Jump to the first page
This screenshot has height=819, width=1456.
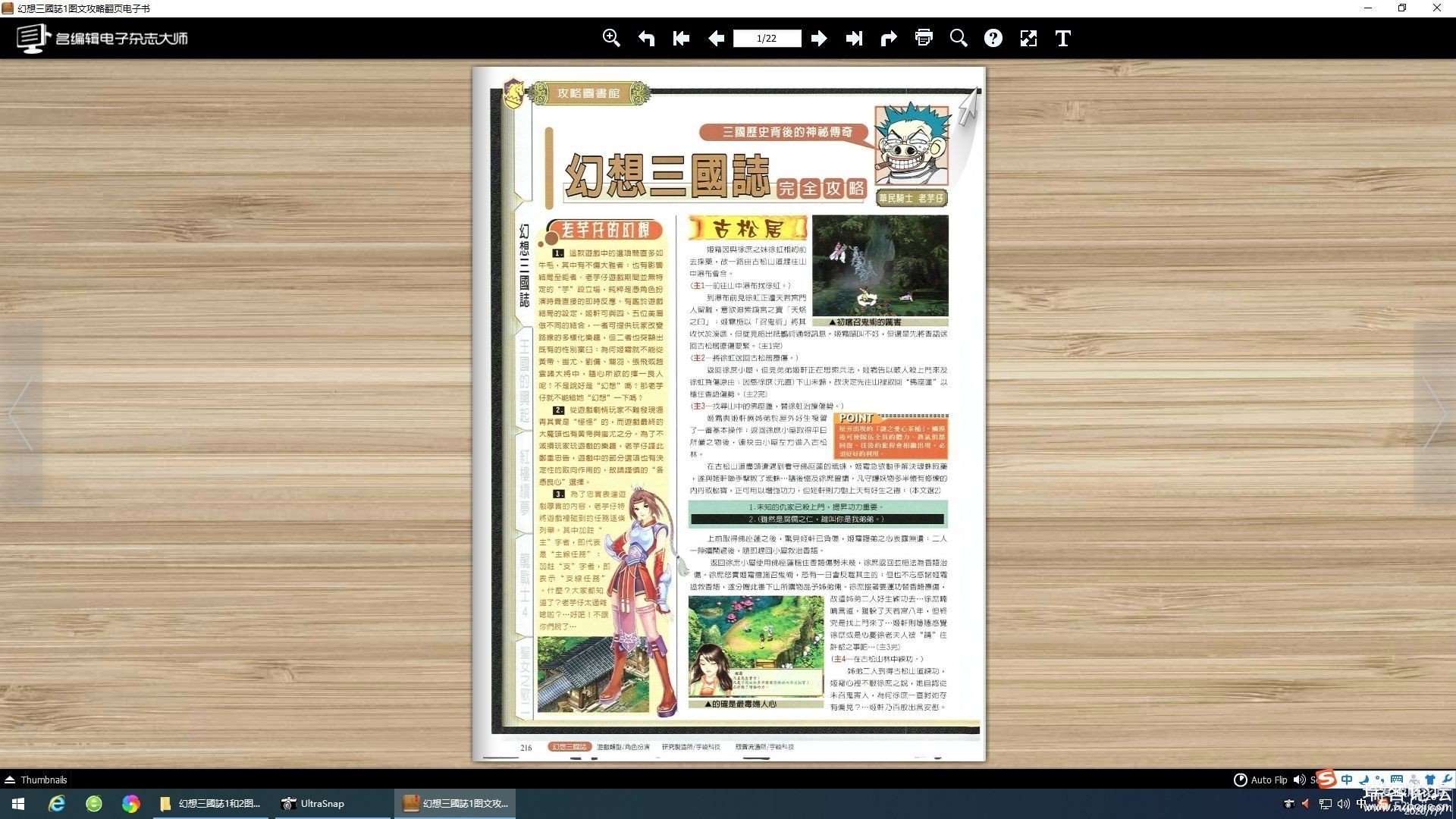(x=681, y=38)
